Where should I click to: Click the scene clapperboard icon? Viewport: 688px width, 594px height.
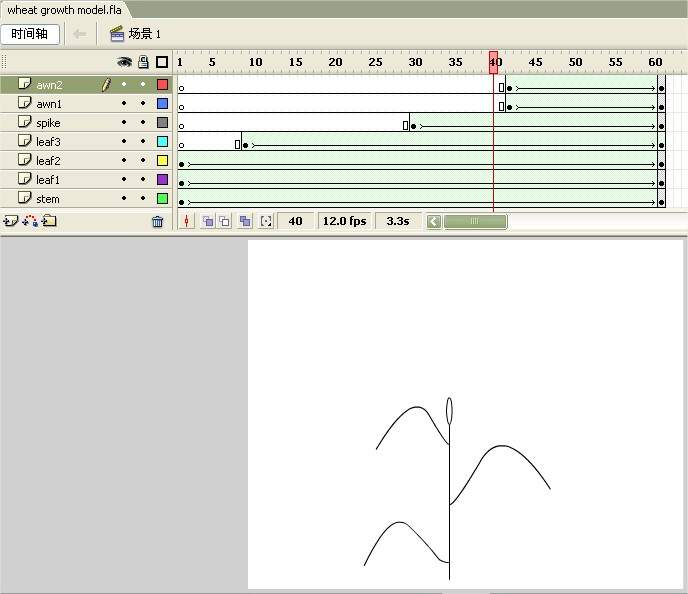[x=117, y=34]
